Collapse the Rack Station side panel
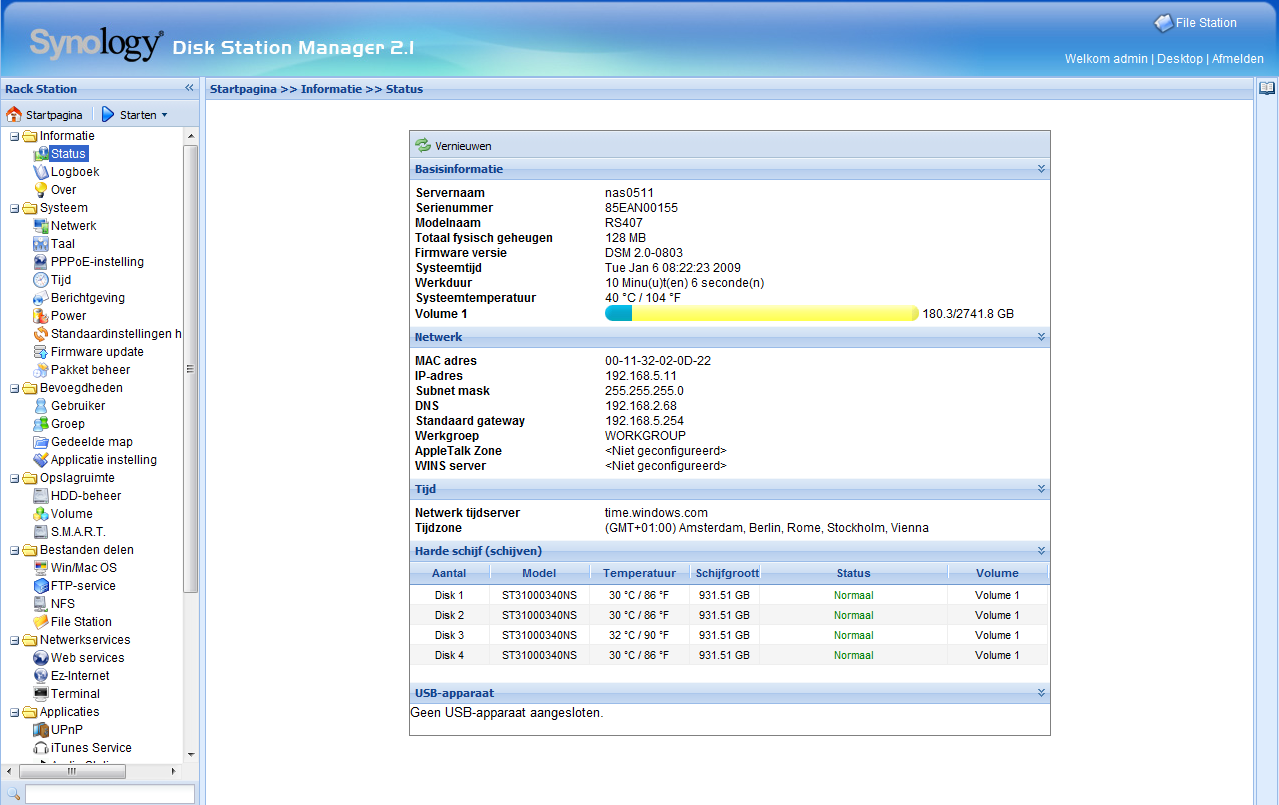The image size is (1279, 805). (x=189, y=89)
